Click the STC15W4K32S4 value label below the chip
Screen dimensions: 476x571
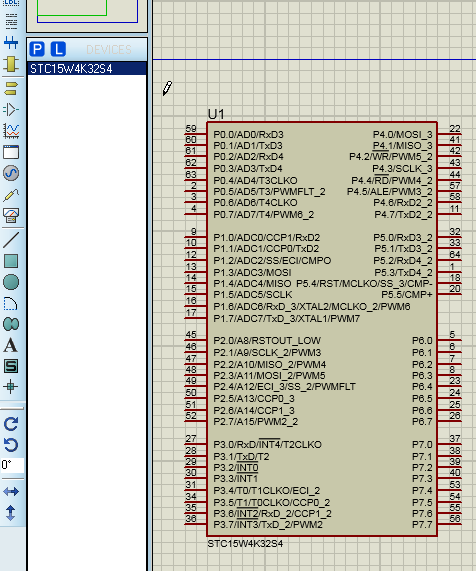tap(245, 544)
